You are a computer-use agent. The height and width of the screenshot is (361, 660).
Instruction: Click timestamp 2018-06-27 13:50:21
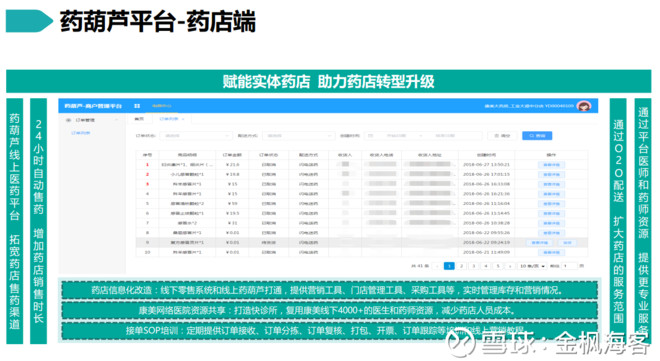486,165
